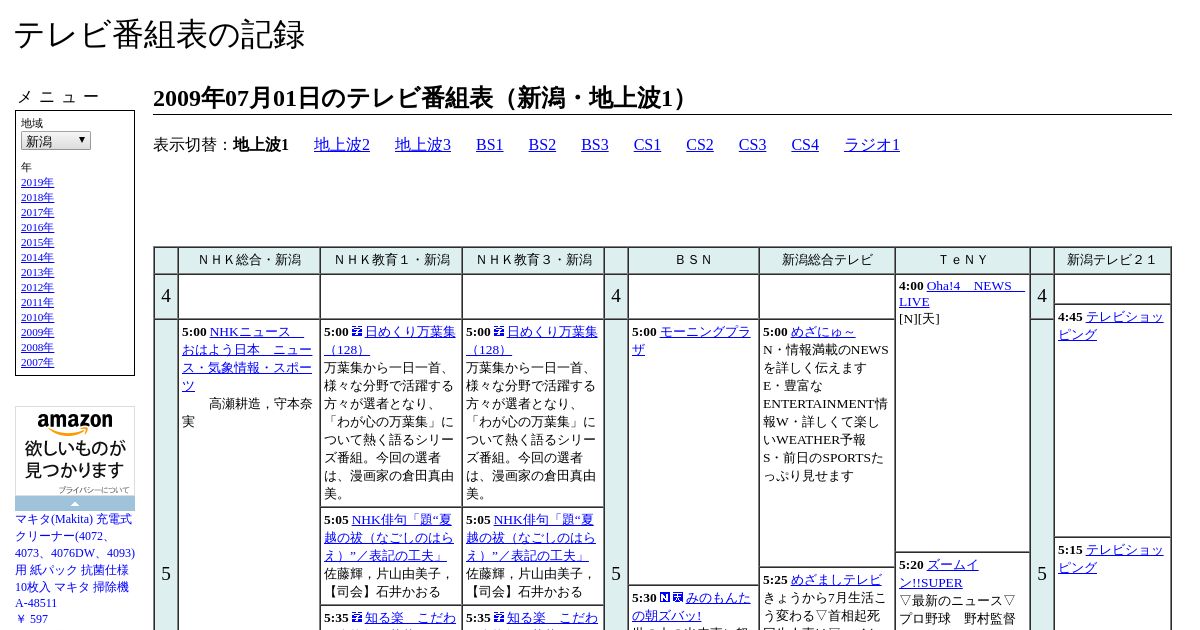Image resolution: width=1200 pixels, height=630 pixels.
Task: Open the 2014年 year link
Action: click(37, 257)
